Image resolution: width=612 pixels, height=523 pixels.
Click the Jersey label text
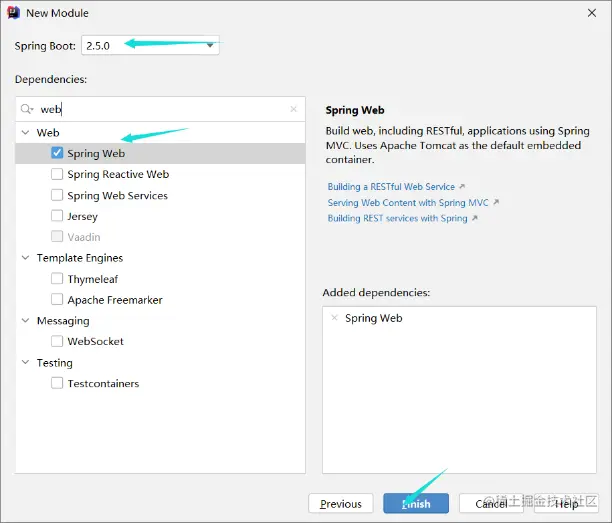pyautogui.click(x=82, y=216)
